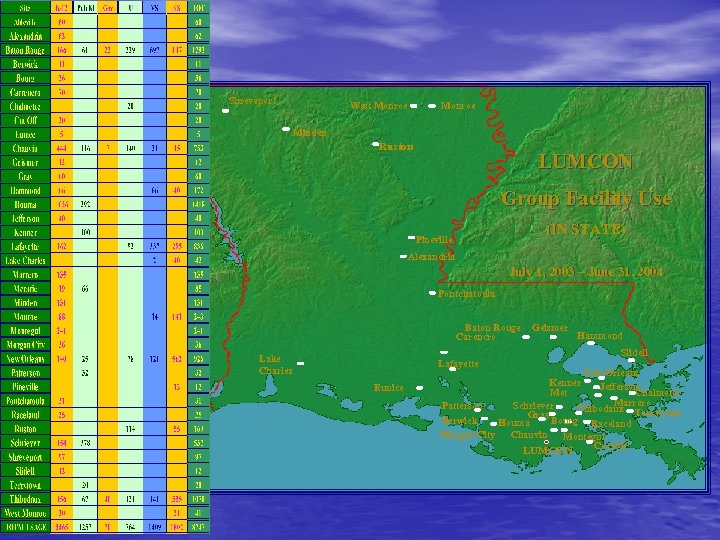Click the white marker beside Pineville on the map
720x540 pixels.
[411, 238]
